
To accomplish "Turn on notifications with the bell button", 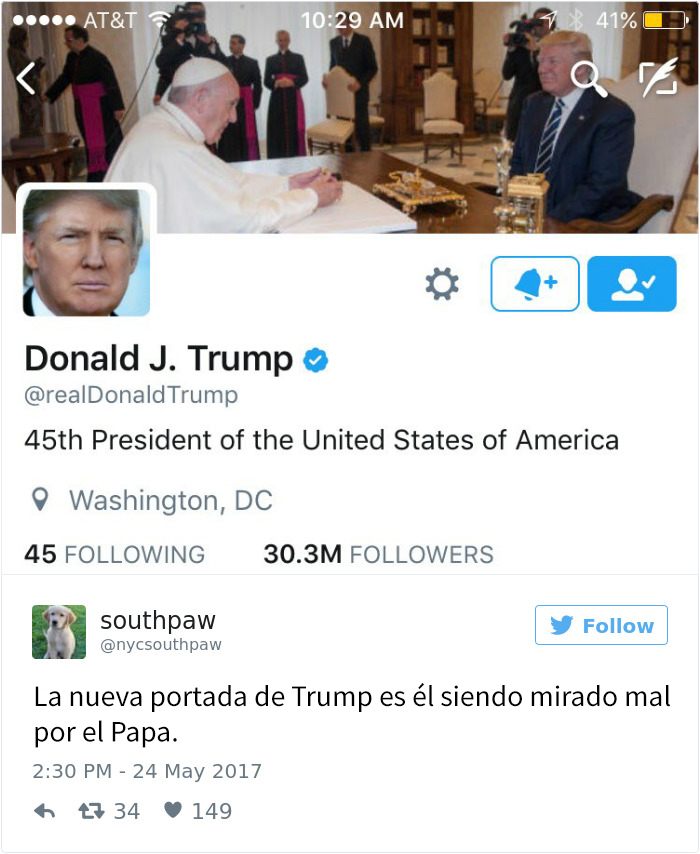I will click(x=535, y=284).
